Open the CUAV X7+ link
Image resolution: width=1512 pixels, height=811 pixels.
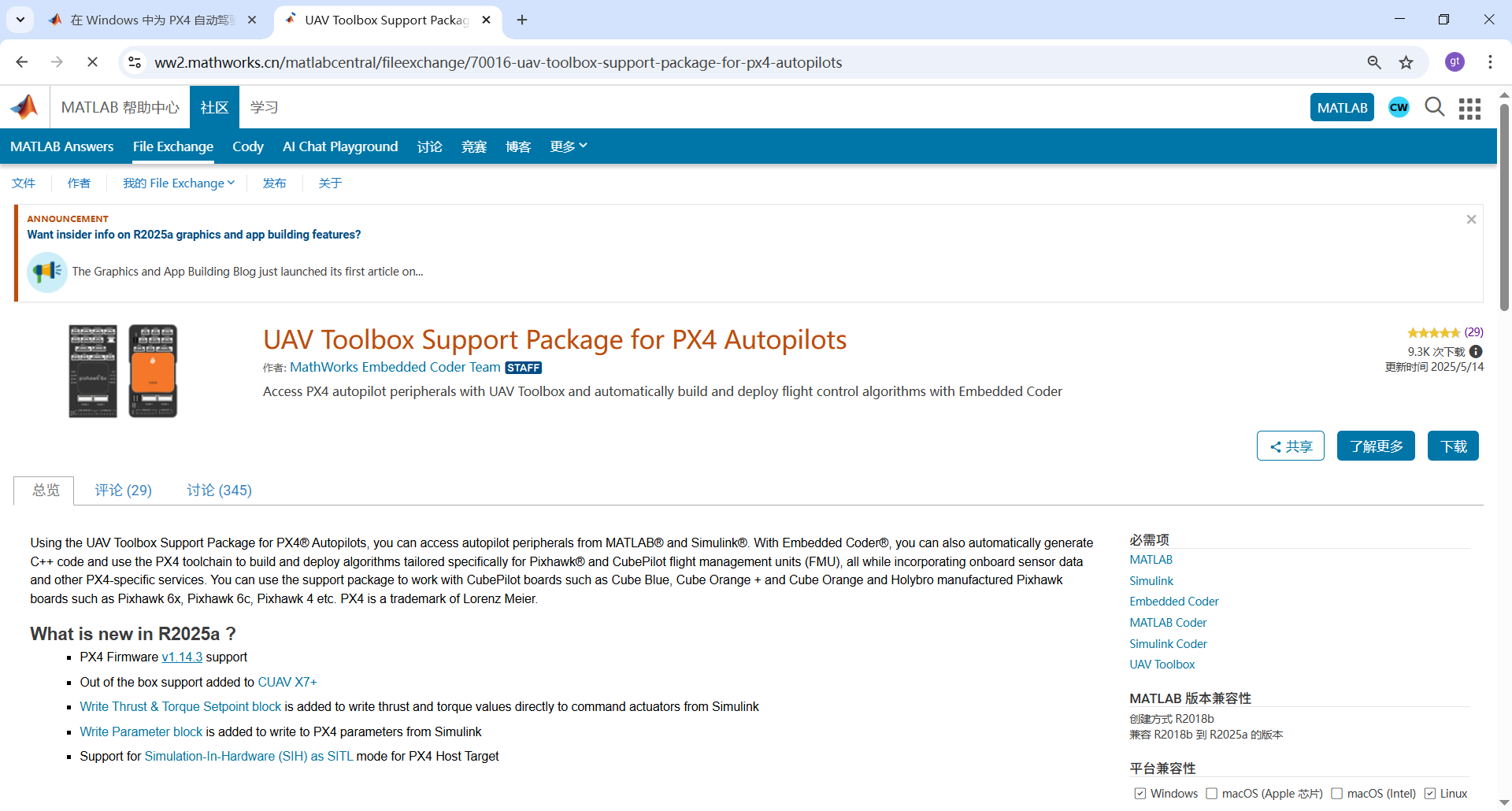point(287,682)
